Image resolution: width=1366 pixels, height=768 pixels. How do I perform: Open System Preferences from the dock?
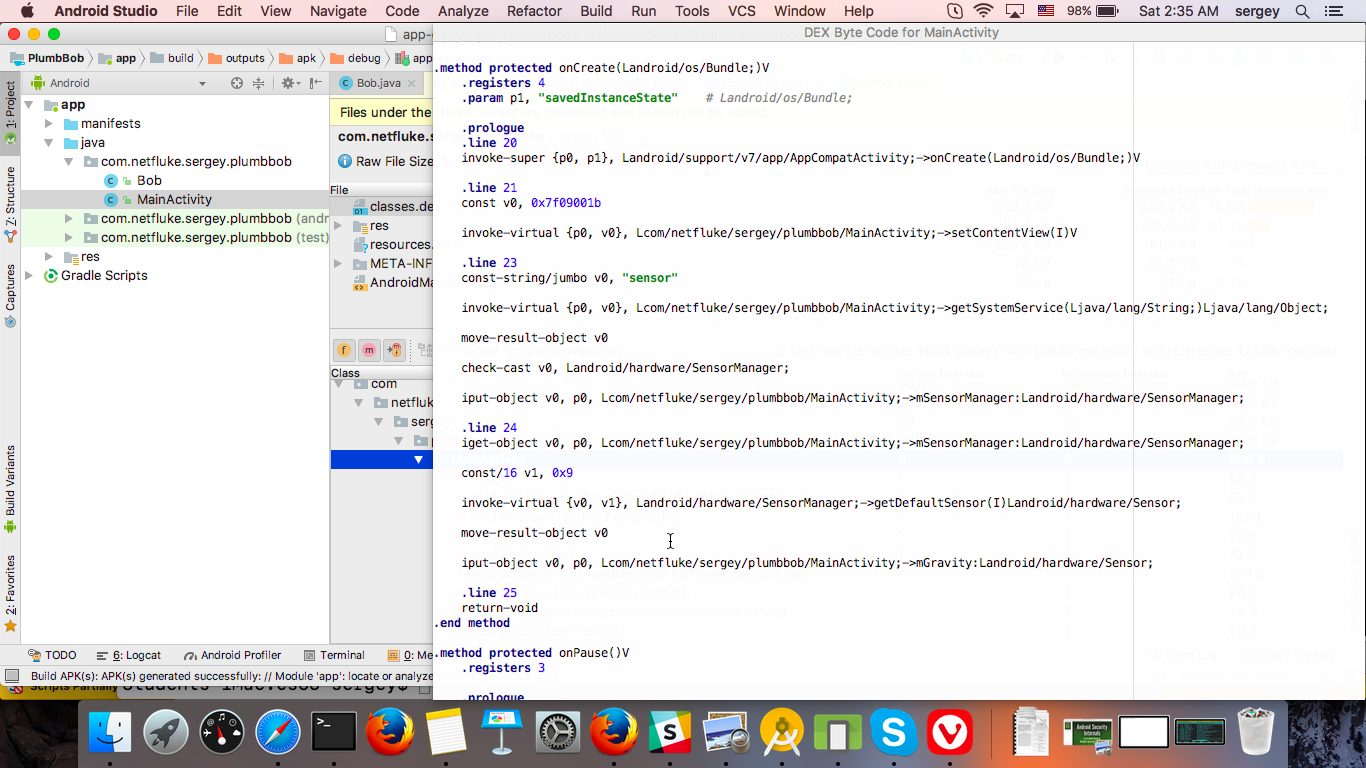pyautogui.click(x=558, y=733)
